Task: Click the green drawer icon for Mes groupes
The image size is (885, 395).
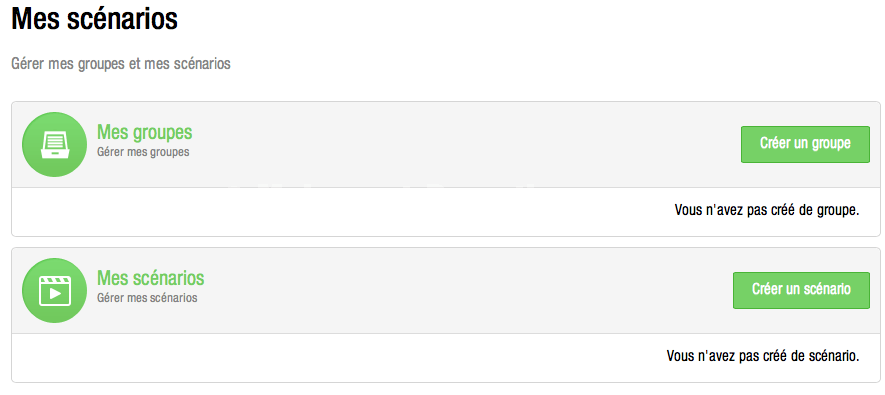Action: 54,144
